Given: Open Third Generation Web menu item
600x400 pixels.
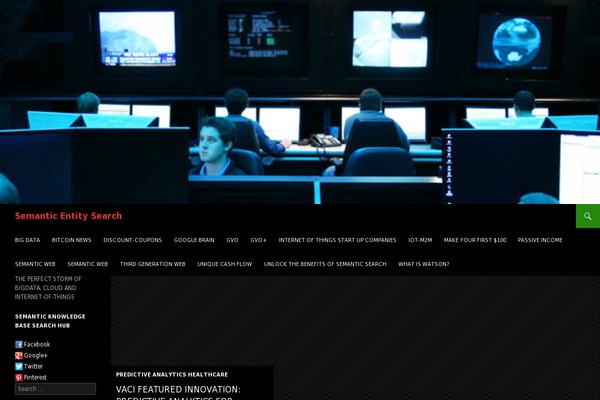Looking at the screenshot, I should coord(153,264).
